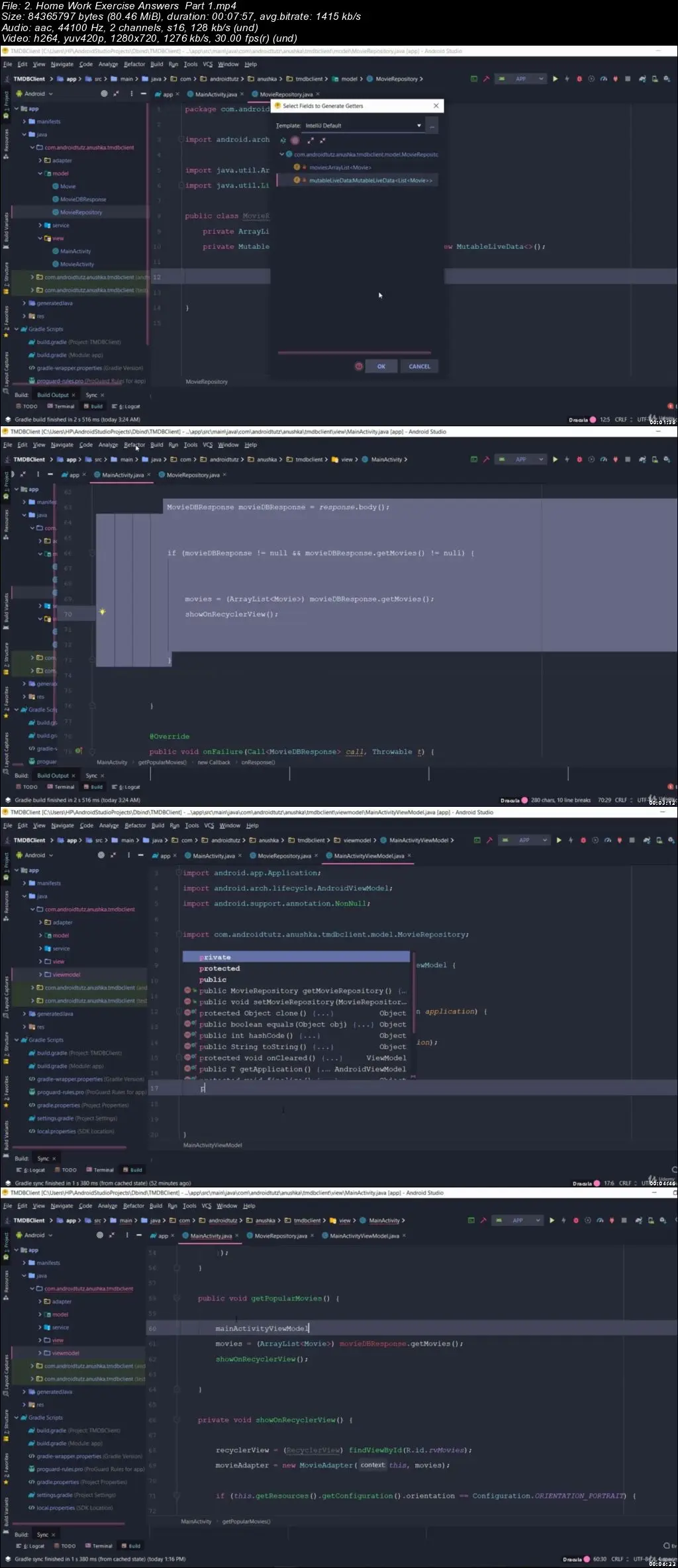Click the Stop icon in the second frame toolbar
Screen dimensions: 678x1568
[x=627, y=459]
